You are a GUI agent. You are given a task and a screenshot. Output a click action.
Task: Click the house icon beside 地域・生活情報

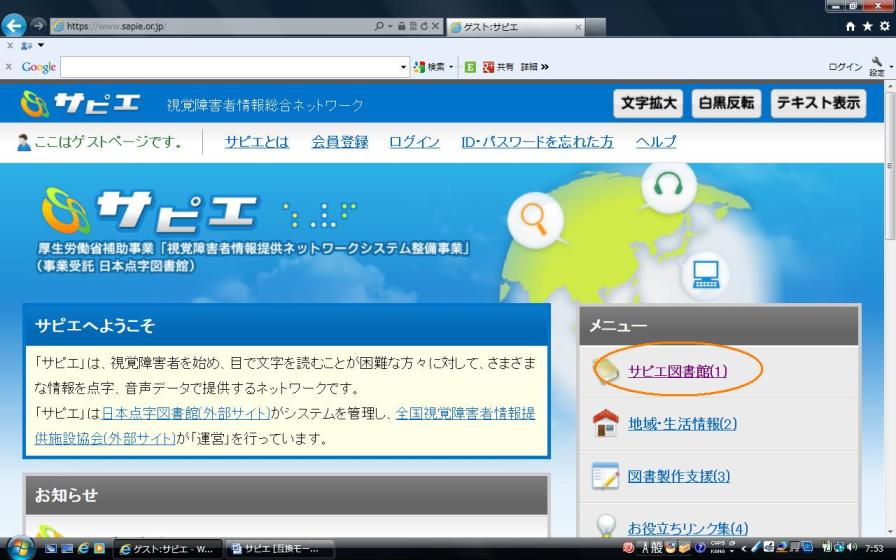pos(606,423)
